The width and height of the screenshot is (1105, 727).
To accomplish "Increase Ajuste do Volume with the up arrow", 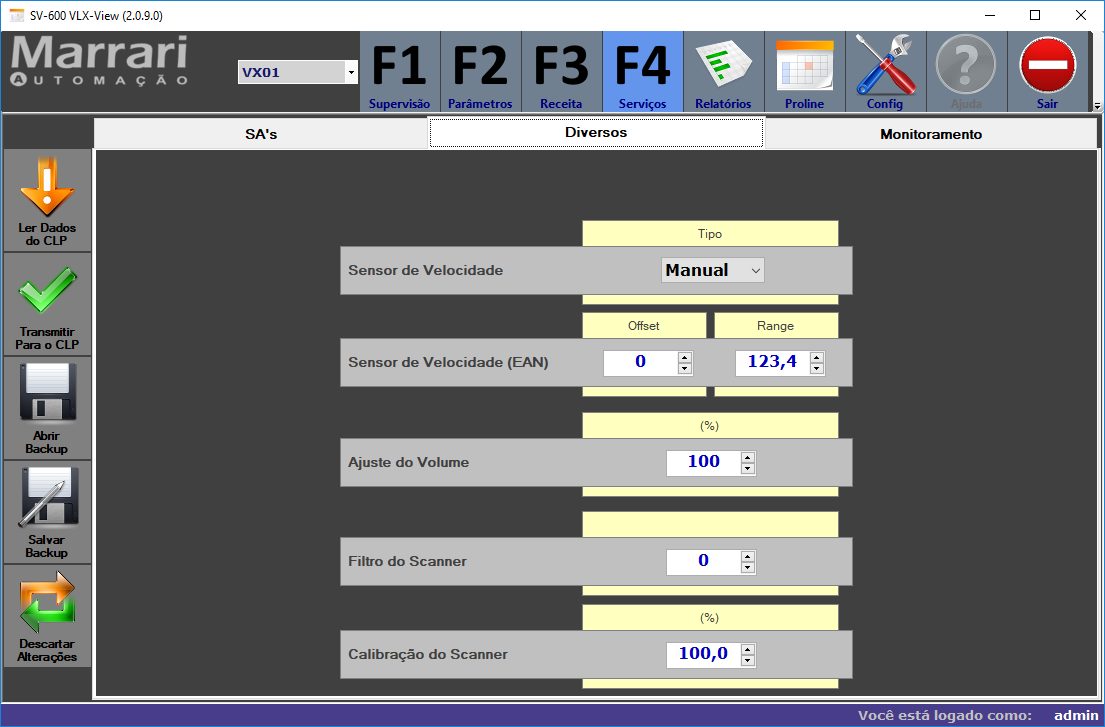I will (748, 456).
